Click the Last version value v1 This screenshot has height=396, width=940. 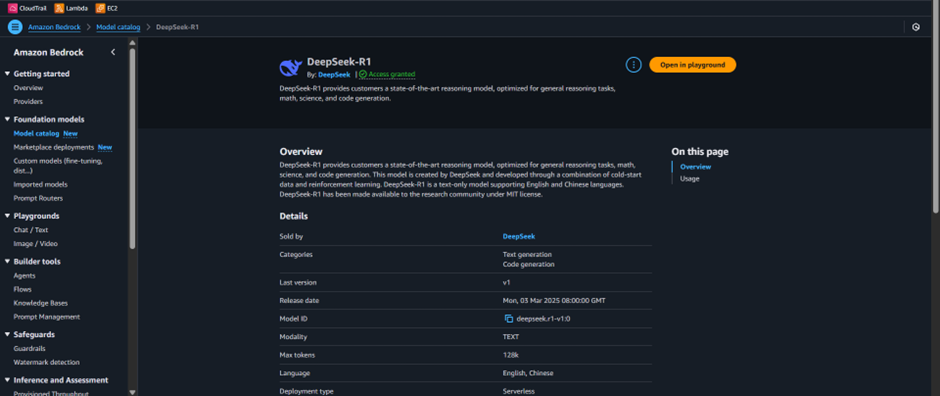click(507, 282)
